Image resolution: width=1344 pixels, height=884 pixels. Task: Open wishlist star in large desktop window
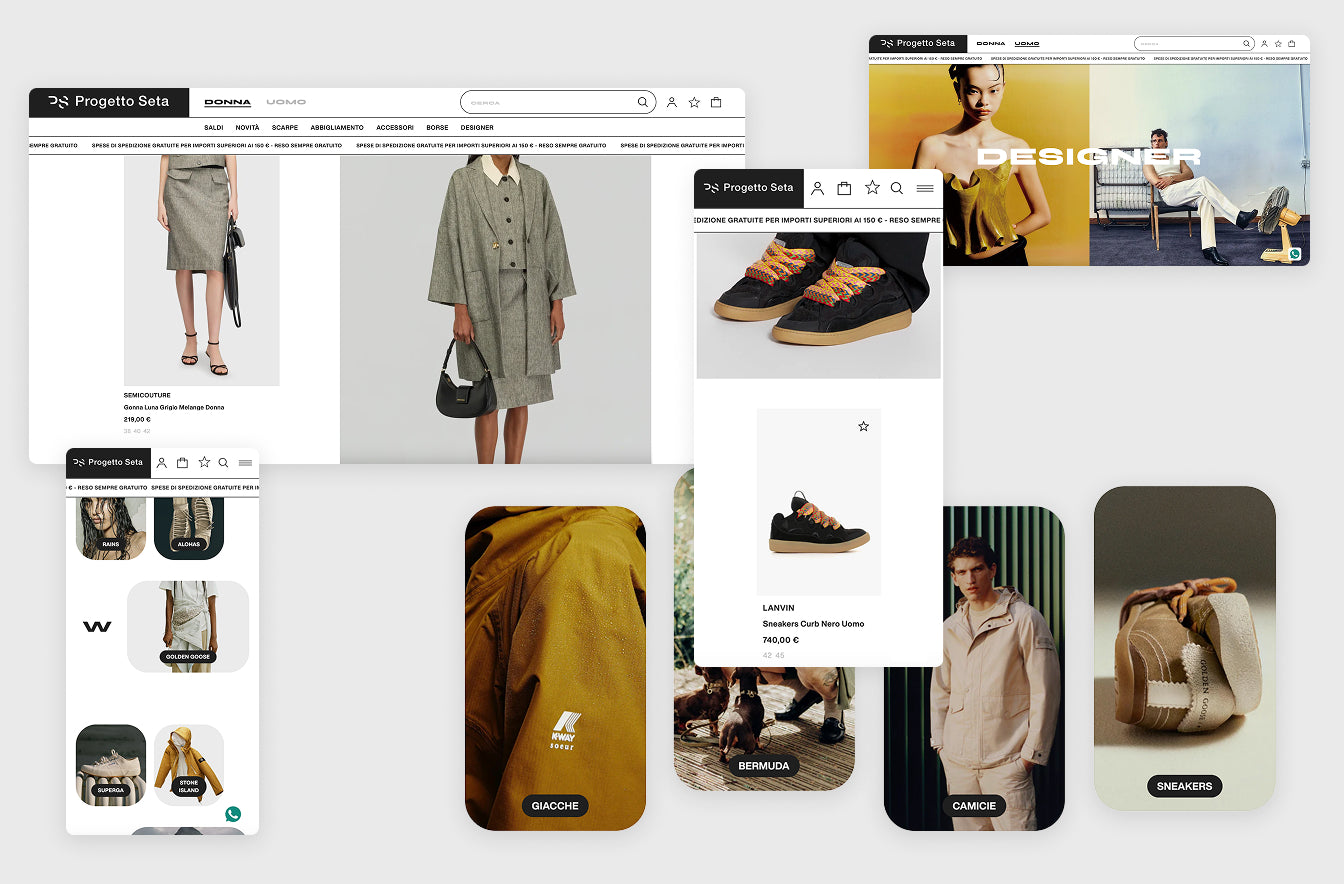pos(694,102)
